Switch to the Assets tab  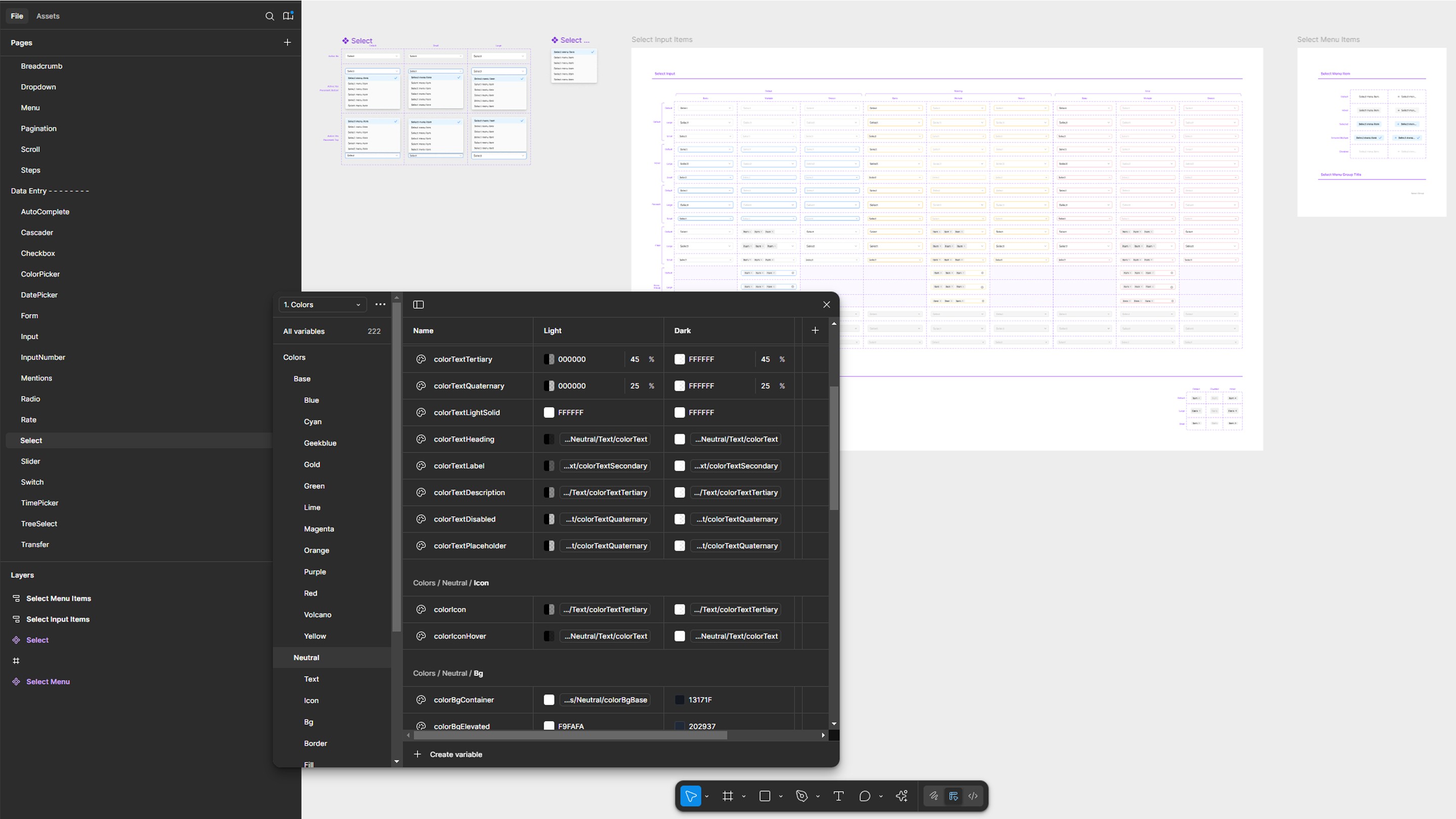click(x=48, y=16)
